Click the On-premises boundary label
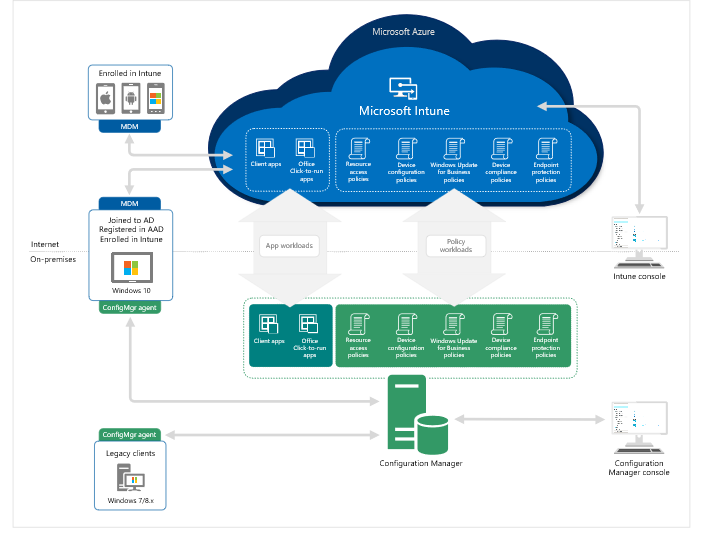The width and height of the screenshot is (709, 548). (53, 260)
